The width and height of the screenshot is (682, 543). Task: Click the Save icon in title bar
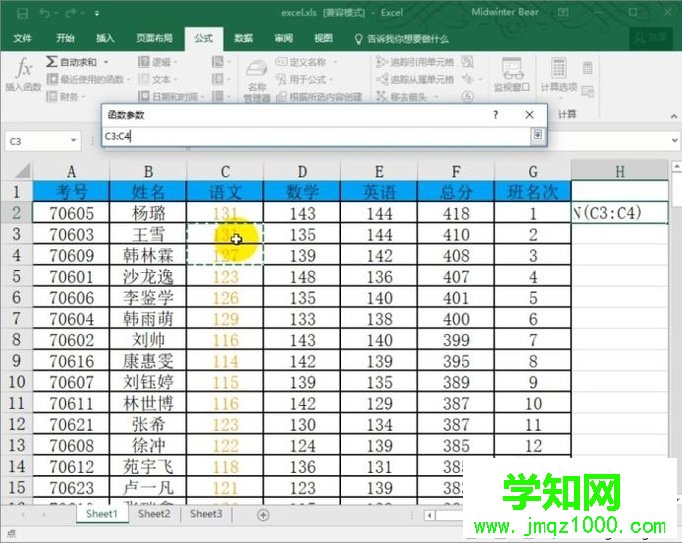[23, 13]
